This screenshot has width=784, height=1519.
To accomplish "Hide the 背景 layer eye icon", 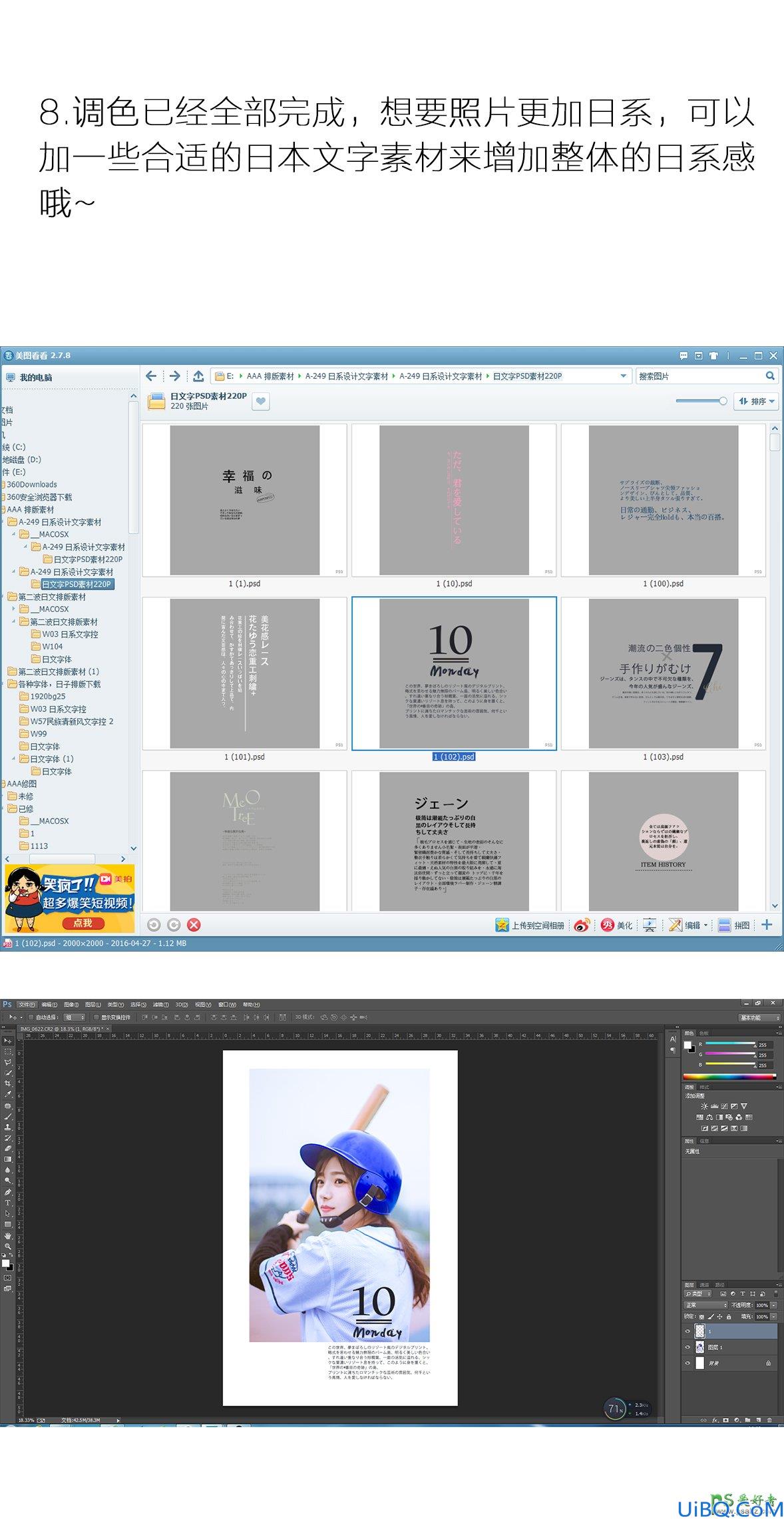I will point(687,1363).
